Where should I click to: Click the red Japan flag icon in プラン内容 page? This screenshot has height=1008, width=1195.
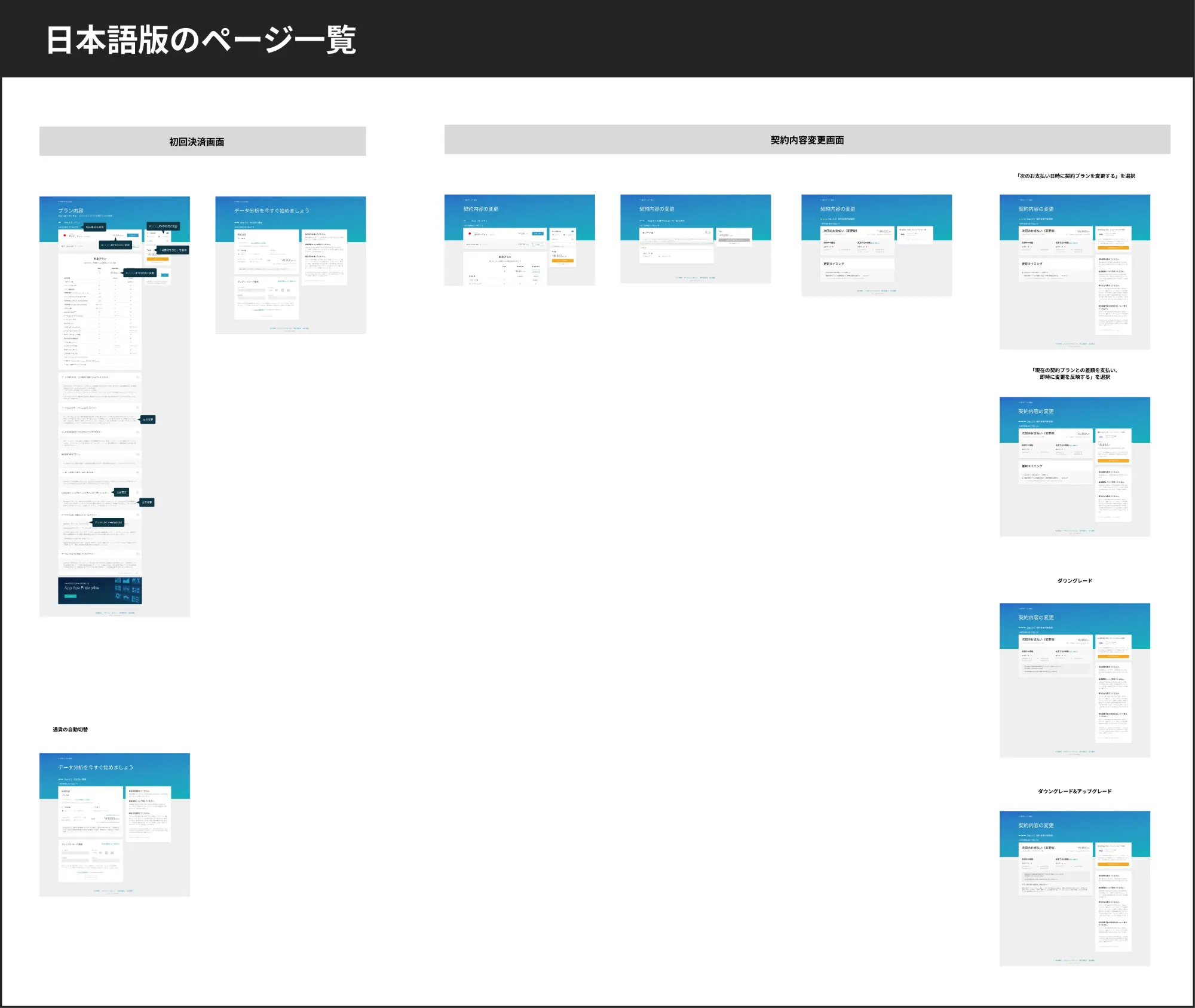[x=65, y=235]
